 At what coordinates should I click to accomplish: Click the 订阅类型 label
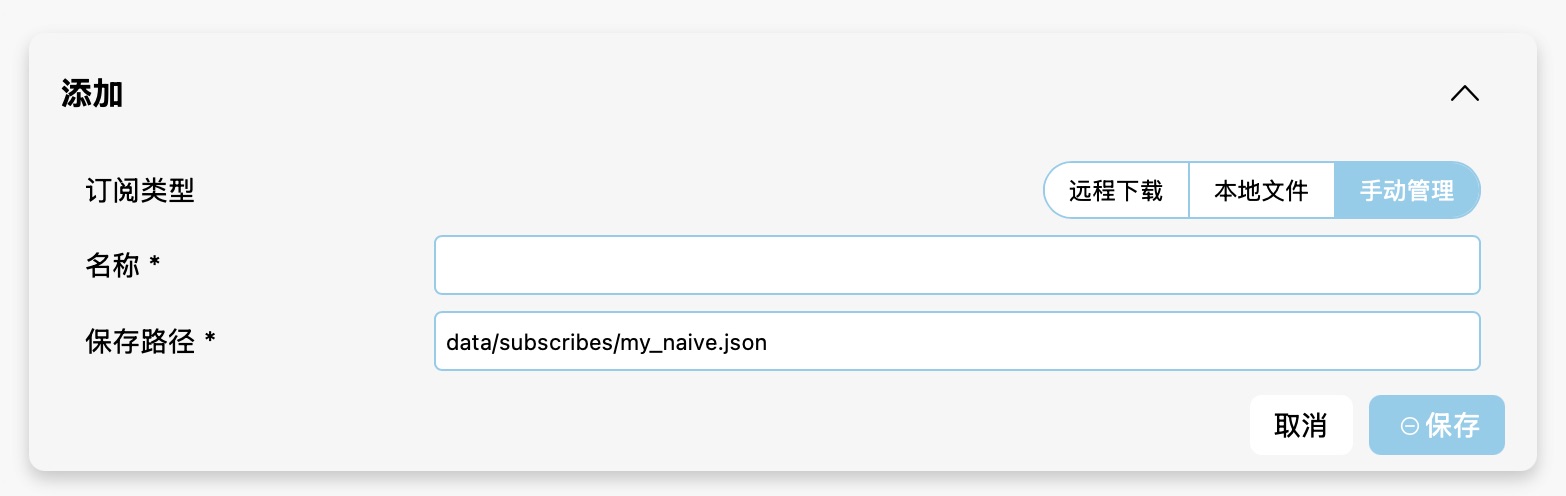140,190
